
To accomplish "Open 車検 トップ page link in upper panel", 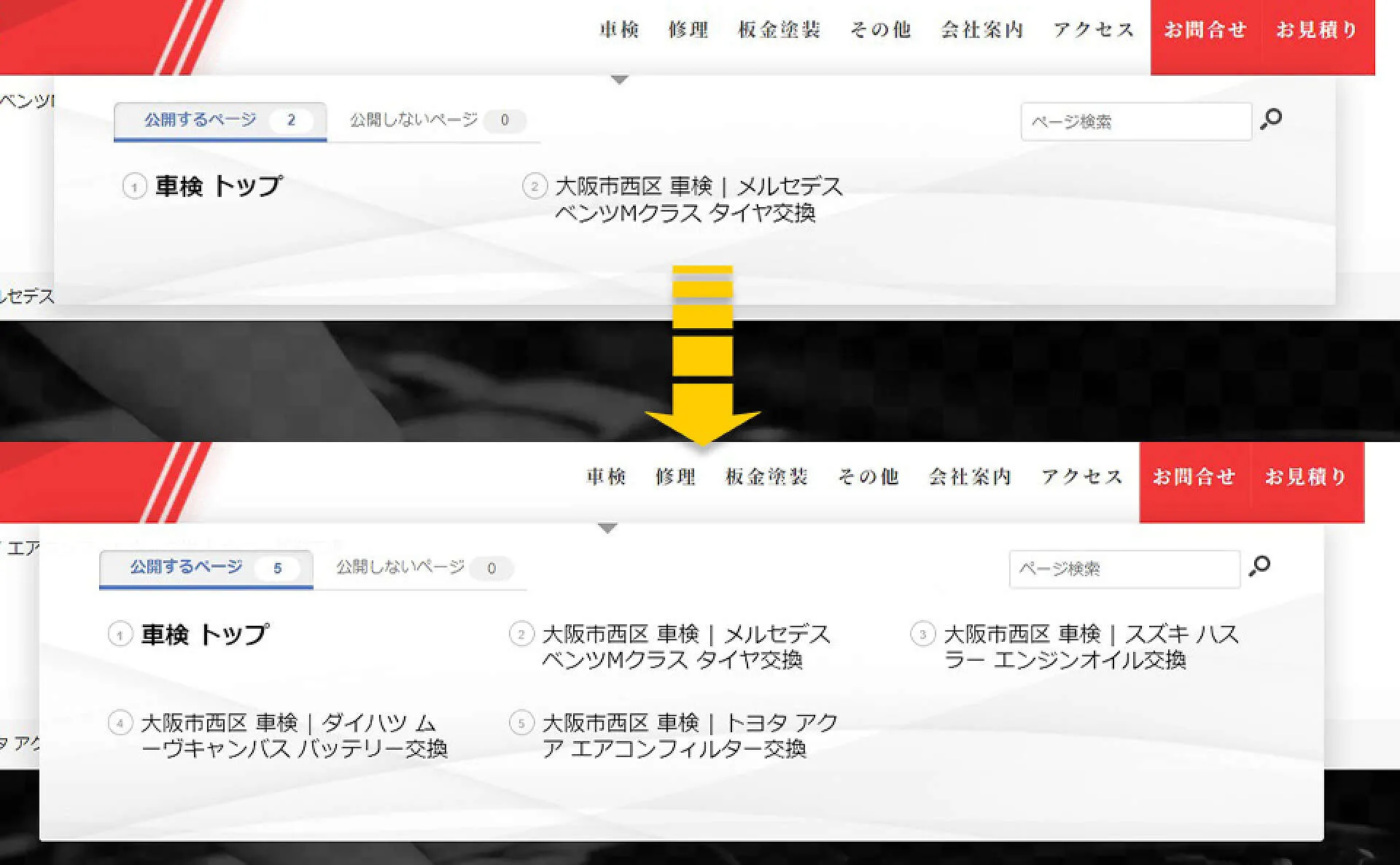I will 218,186.
